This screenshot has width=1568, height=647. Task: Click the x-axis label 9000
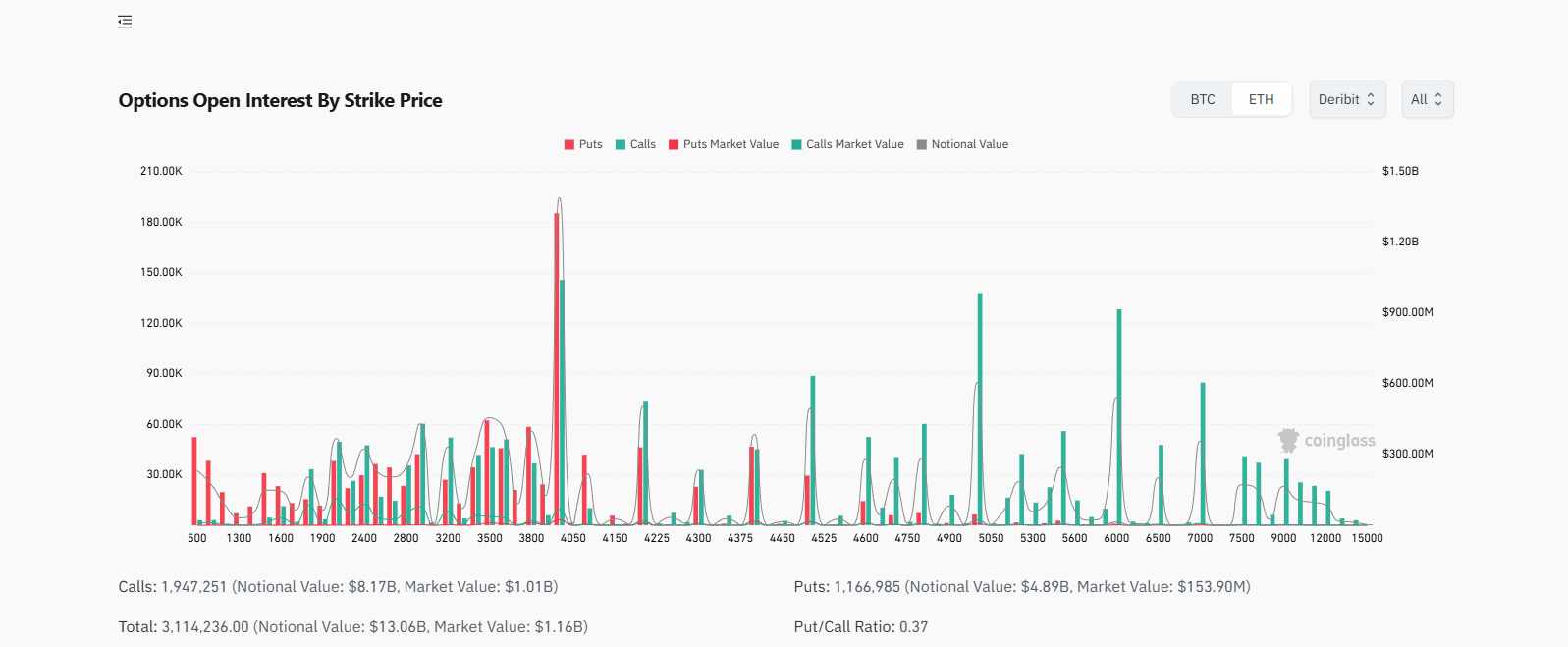click(x=1283, y=538)
